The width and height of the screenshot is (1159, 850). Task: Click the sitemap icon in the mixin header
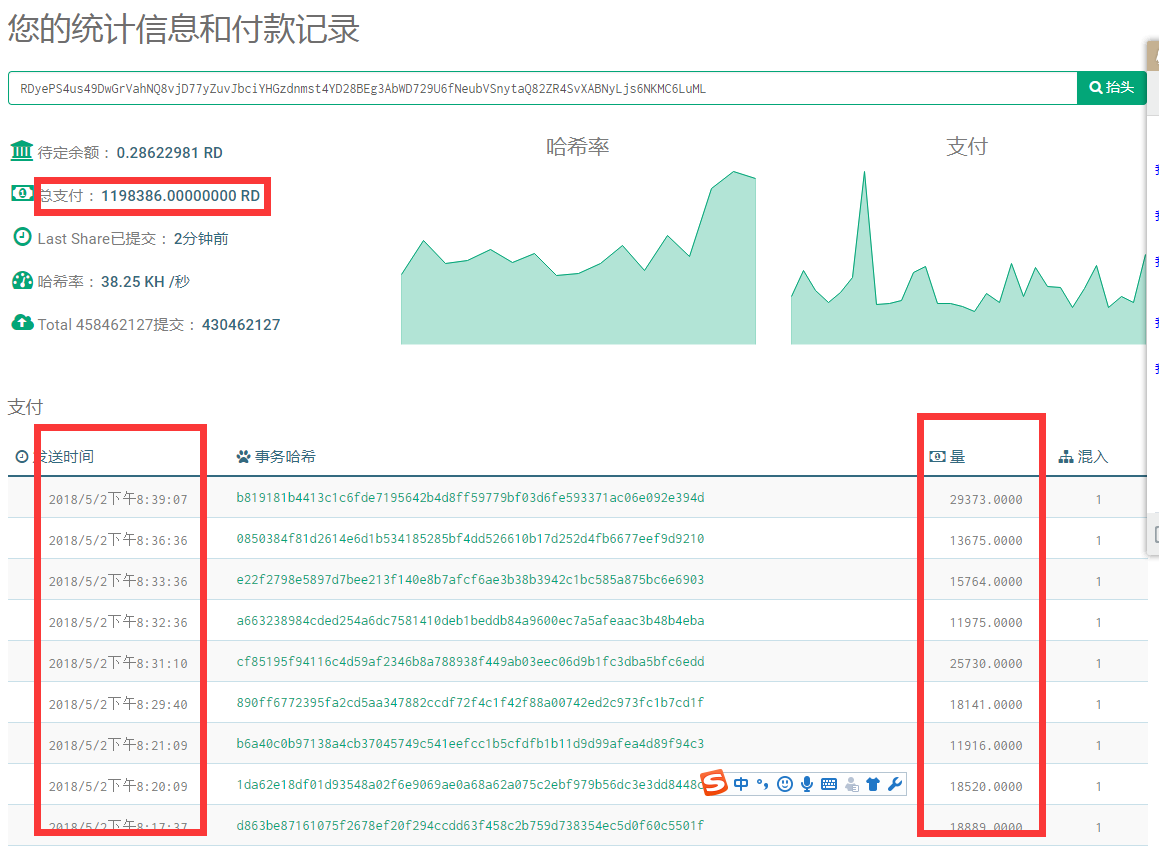click(x=1066, y=457)
